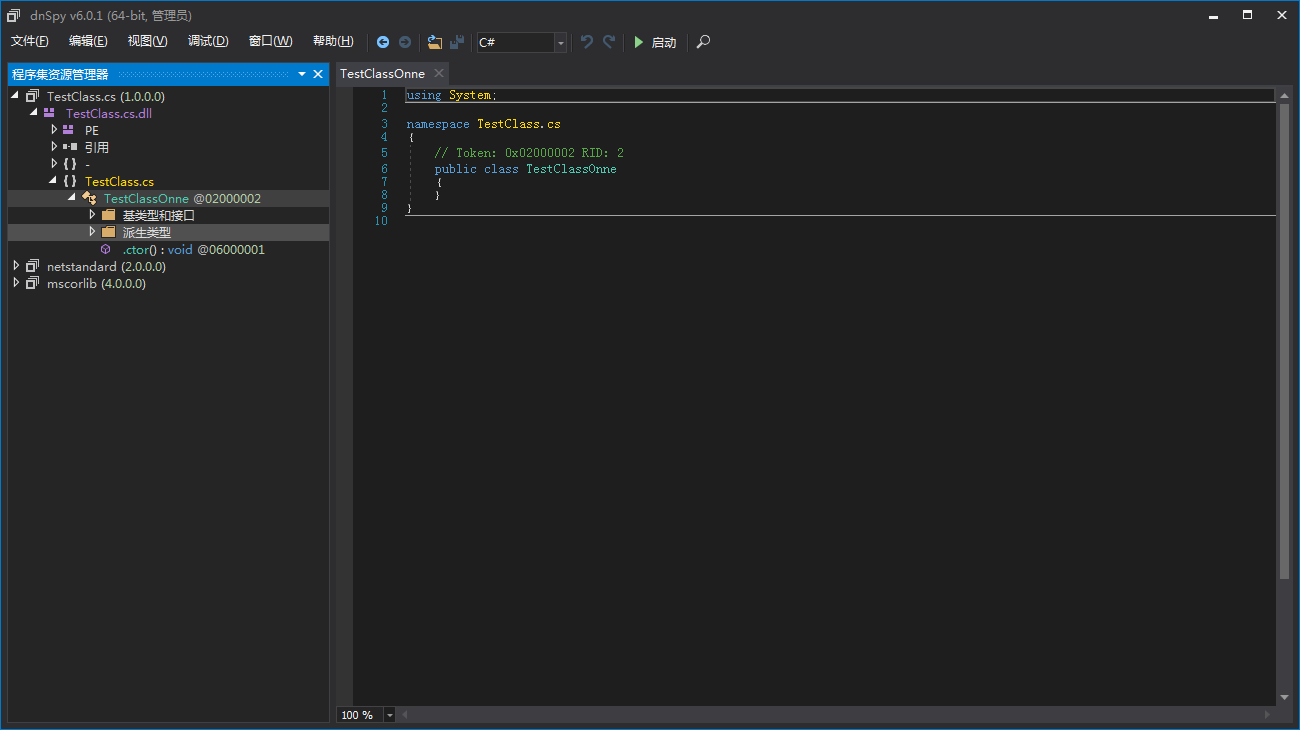
Task: Click the braces icon of the '-' namespace
Action: pos(69,165)
